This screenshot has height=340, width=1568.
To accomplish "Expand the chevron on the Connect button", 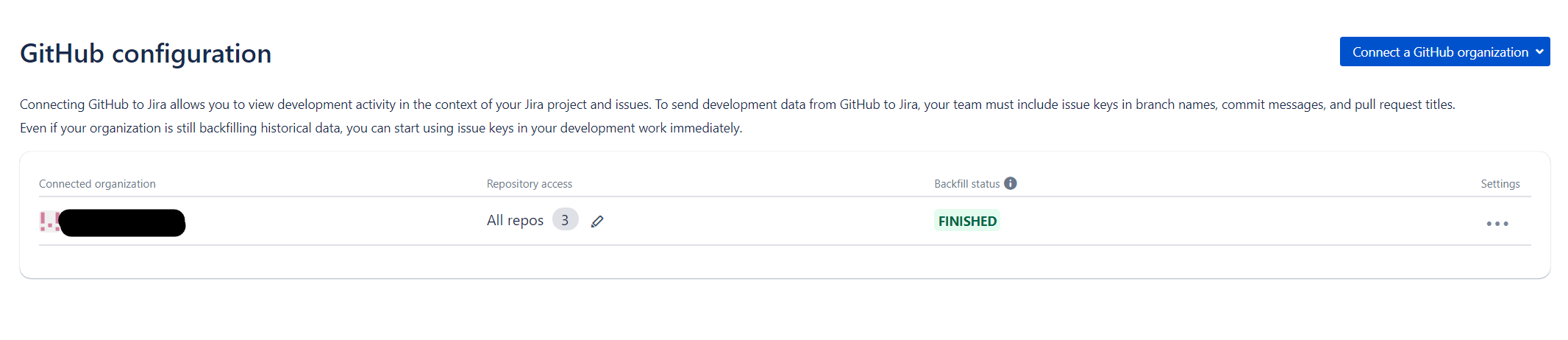I will tap(1539, 52).
